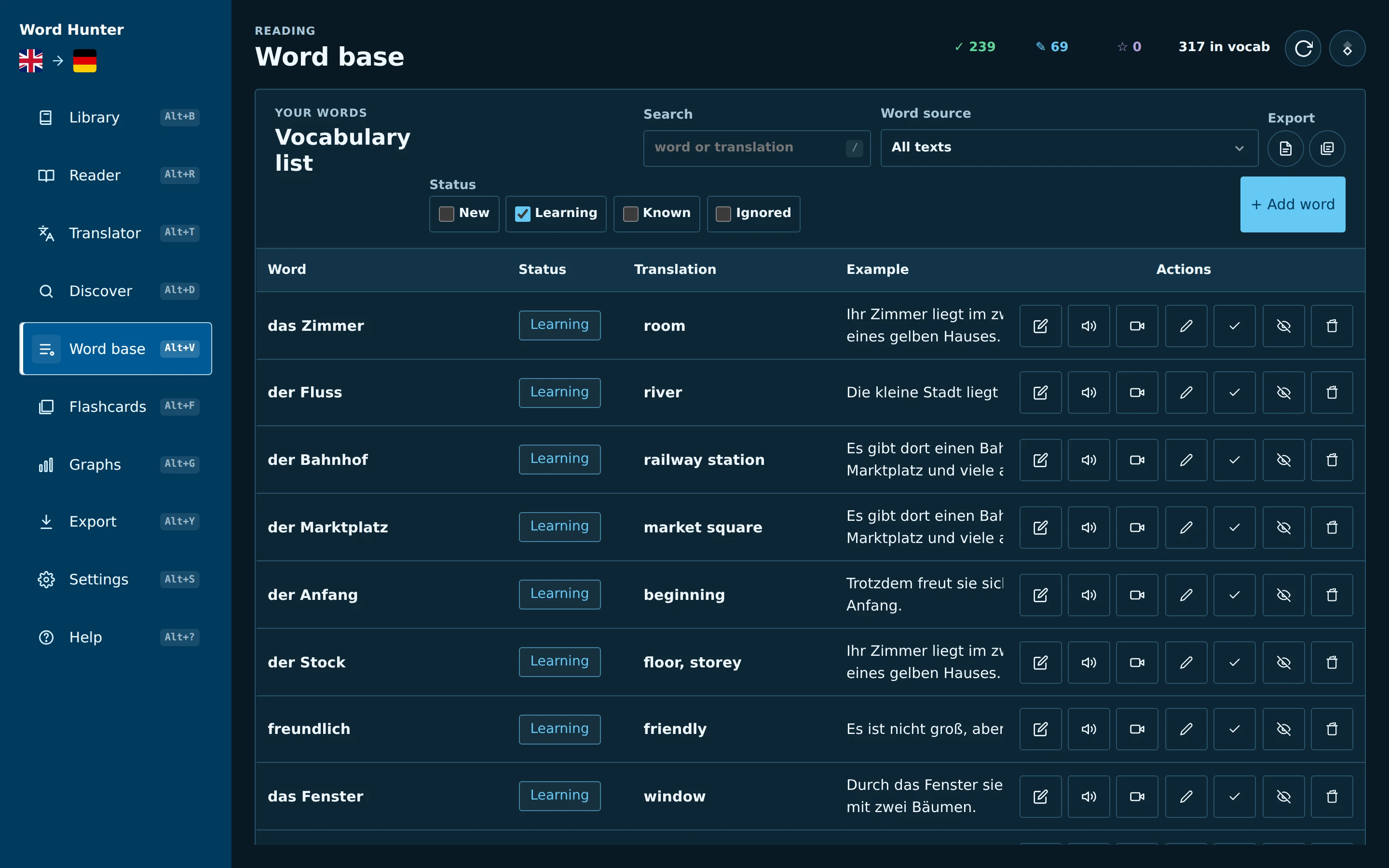Click the export to file document icon
This screenshot has width=1389, height=868.
pyautogui.click(x=1285, y=149)
